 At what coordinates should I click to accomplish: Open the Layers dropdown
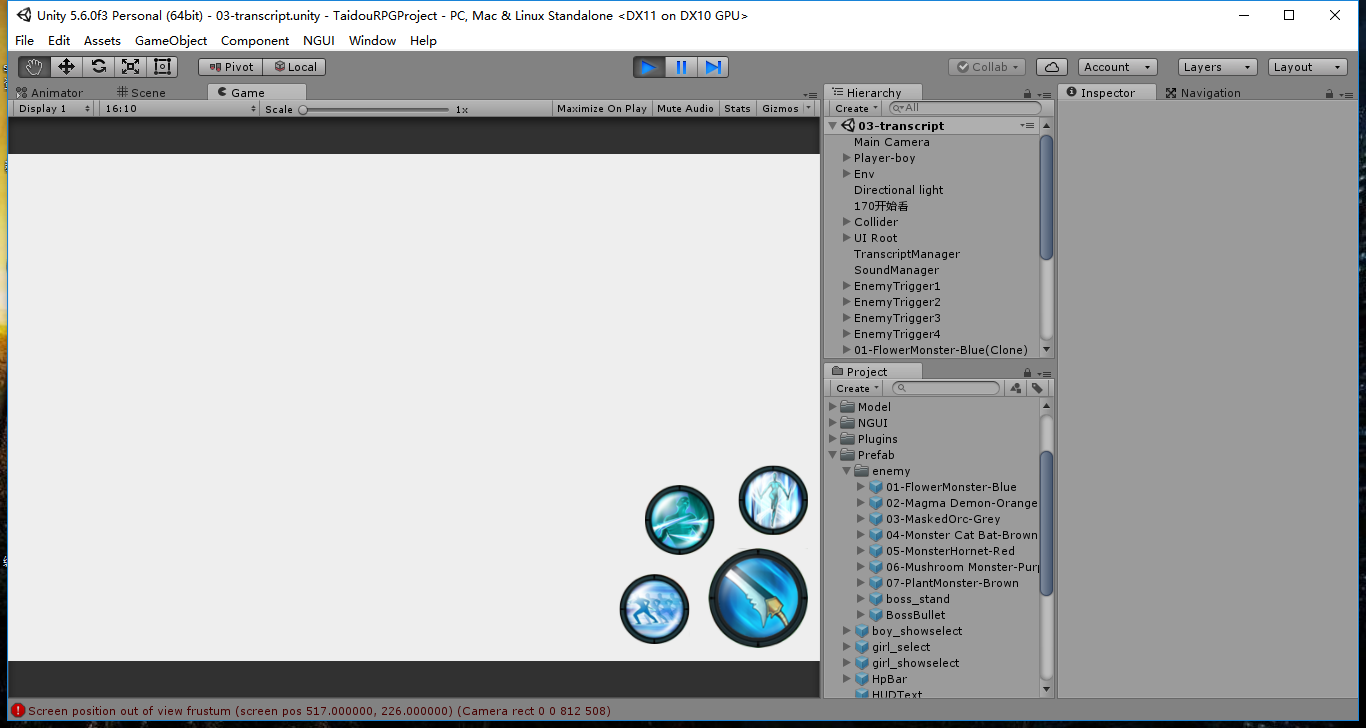1217,67
